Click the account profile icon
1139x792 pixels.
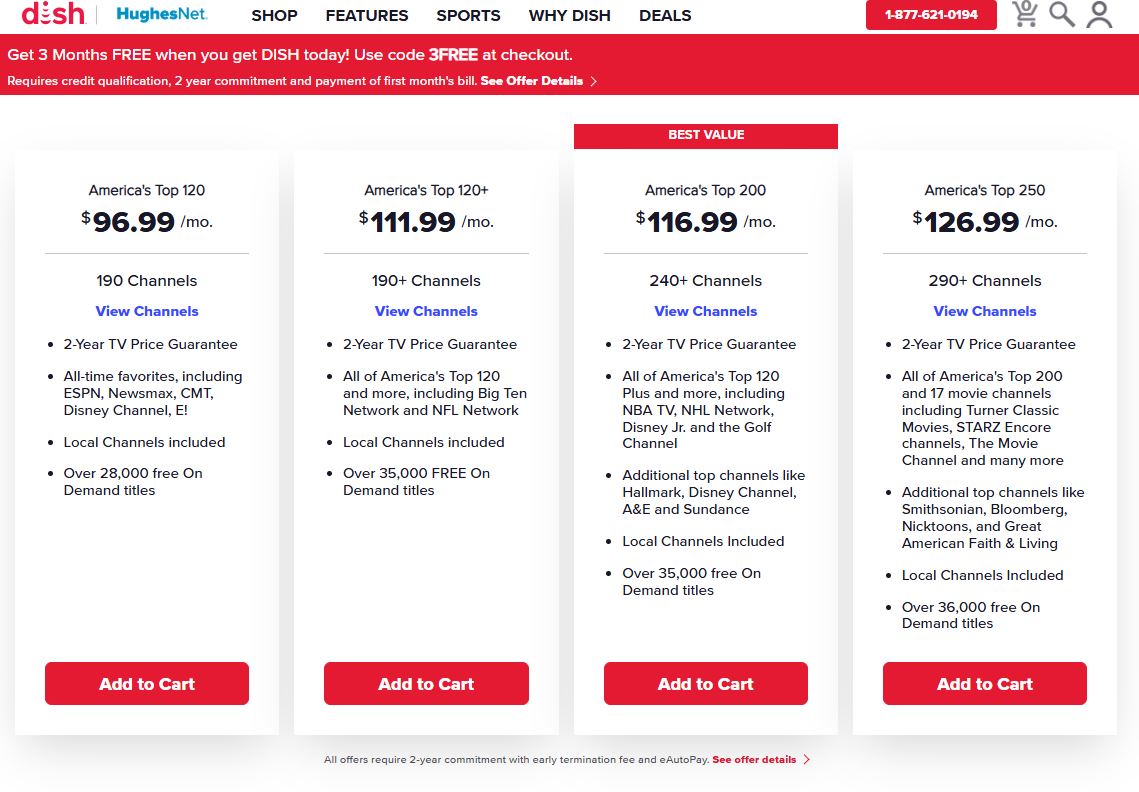[x=1100, y=14]
